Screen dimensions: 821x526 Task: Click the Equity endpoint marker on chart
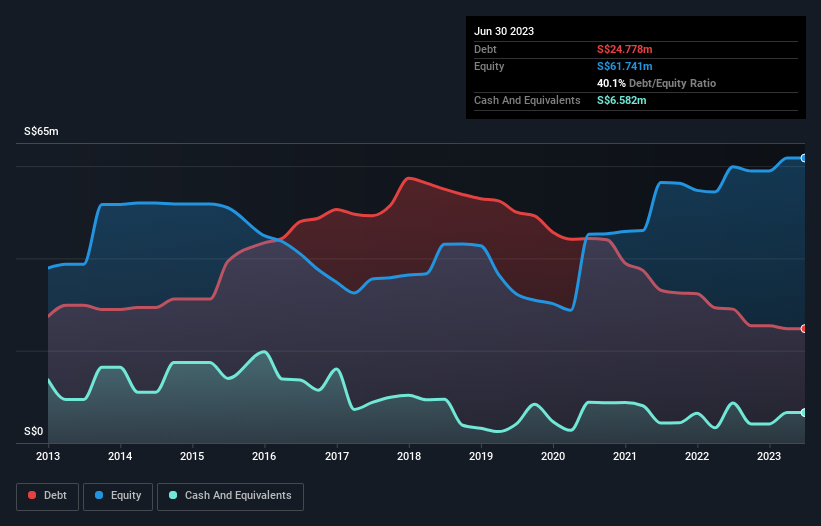(804, 158)
